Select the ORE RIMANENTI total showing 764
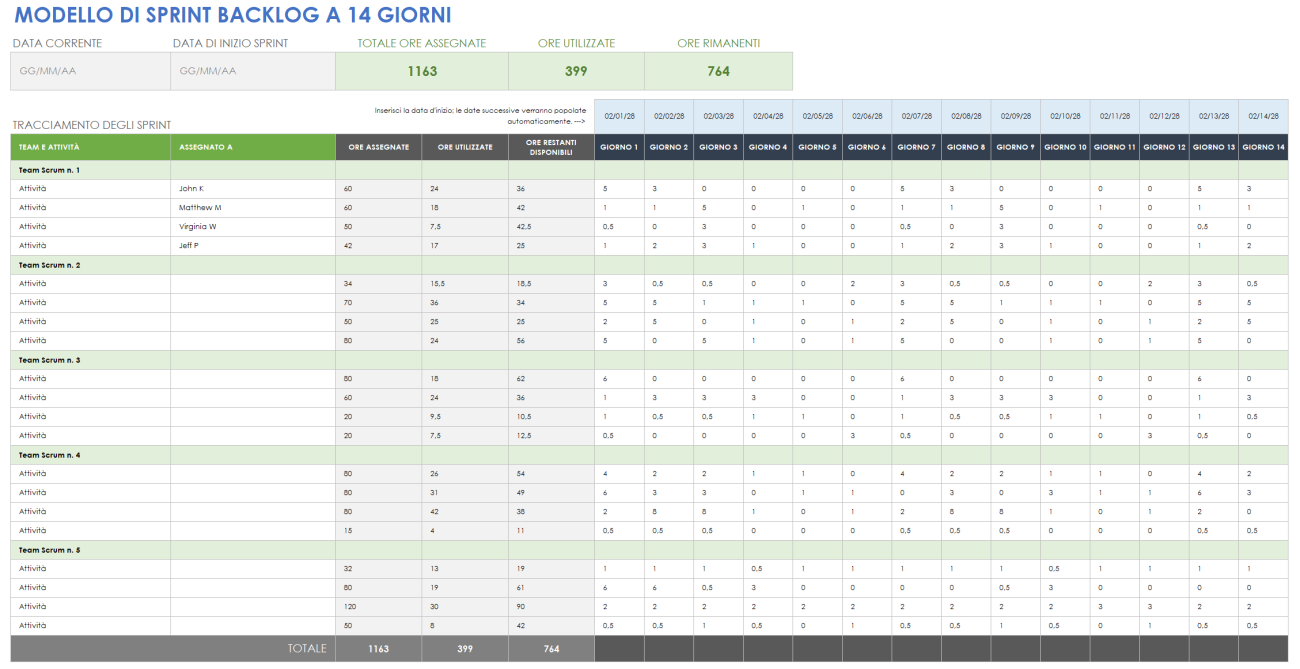The height and width of the screenshot is (669, 1300). click(718, 70)
